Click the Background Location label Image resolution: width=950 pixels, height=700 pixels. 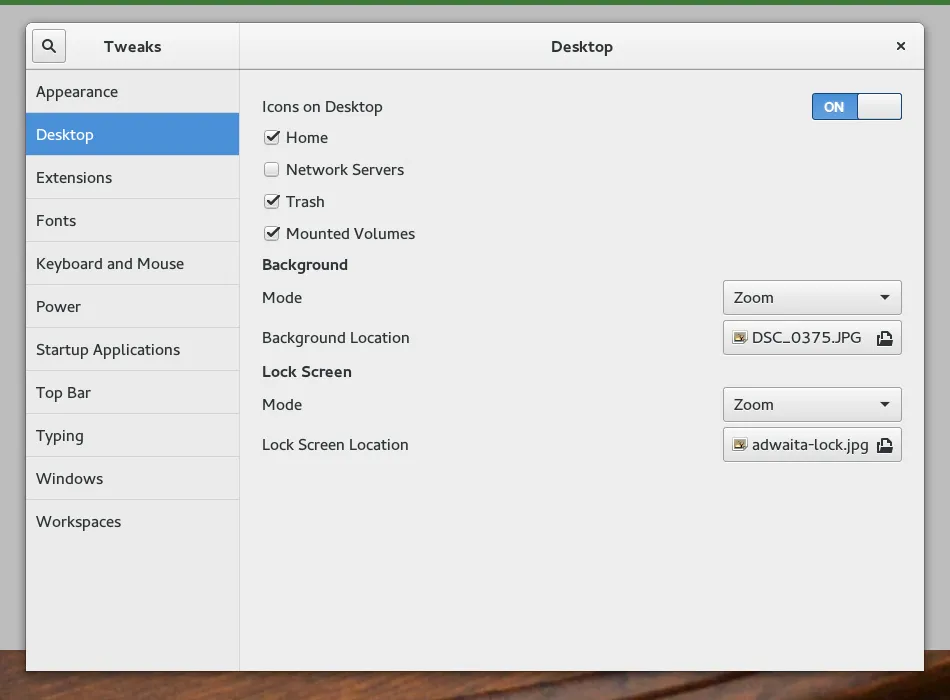[x=336, y=338]
